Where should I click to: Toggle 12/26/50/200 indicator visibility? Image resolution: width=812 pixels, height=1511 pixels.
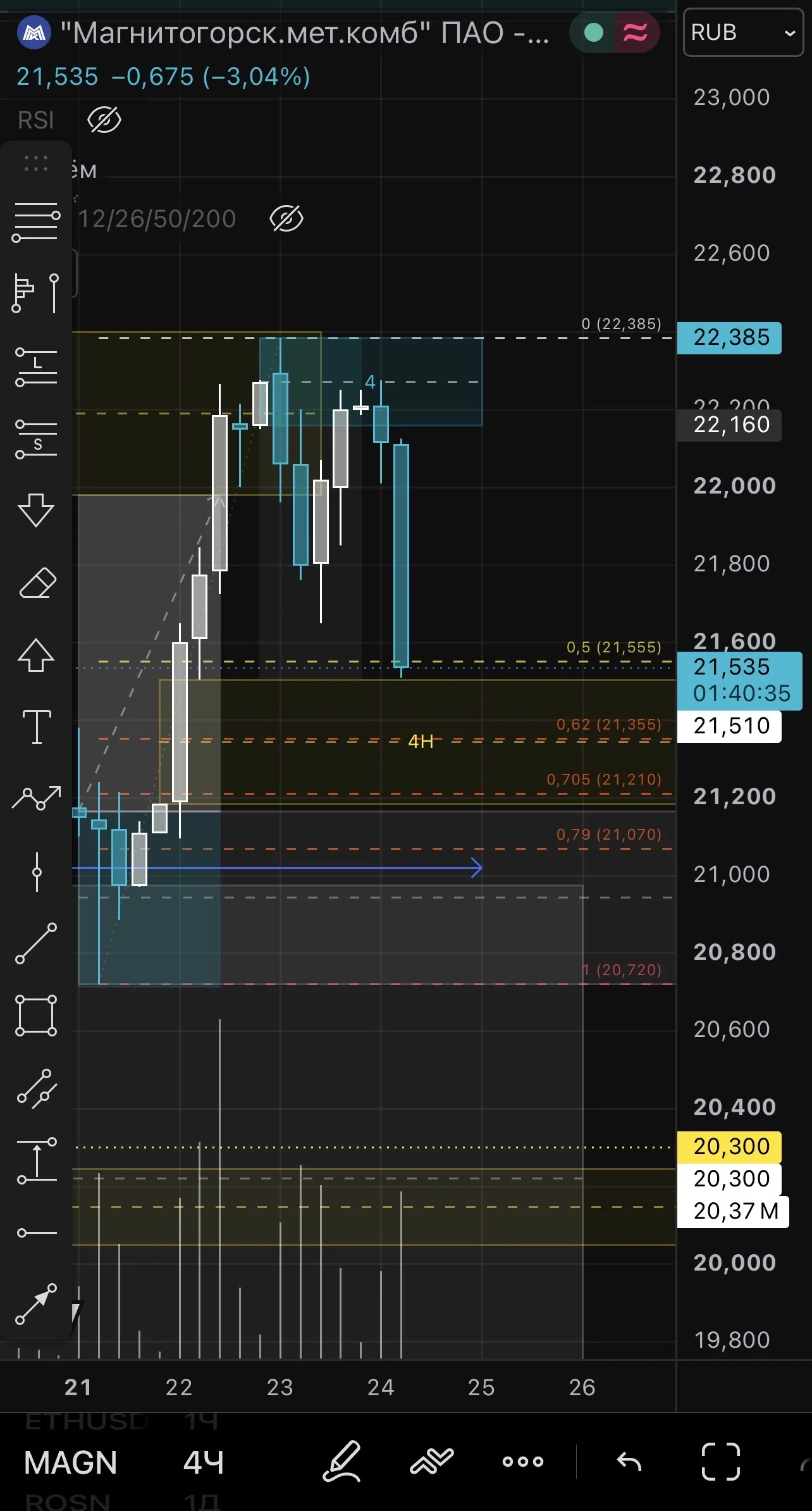pyautogui.click(x=286, y=218)
